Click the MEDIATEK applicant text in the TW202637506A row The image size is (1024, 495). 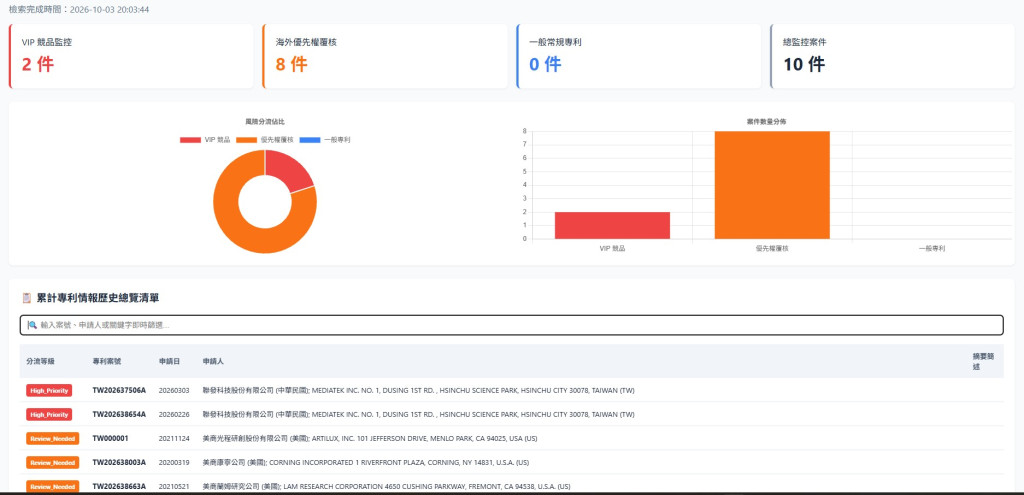pyautogui.click(x=419, y=391)
